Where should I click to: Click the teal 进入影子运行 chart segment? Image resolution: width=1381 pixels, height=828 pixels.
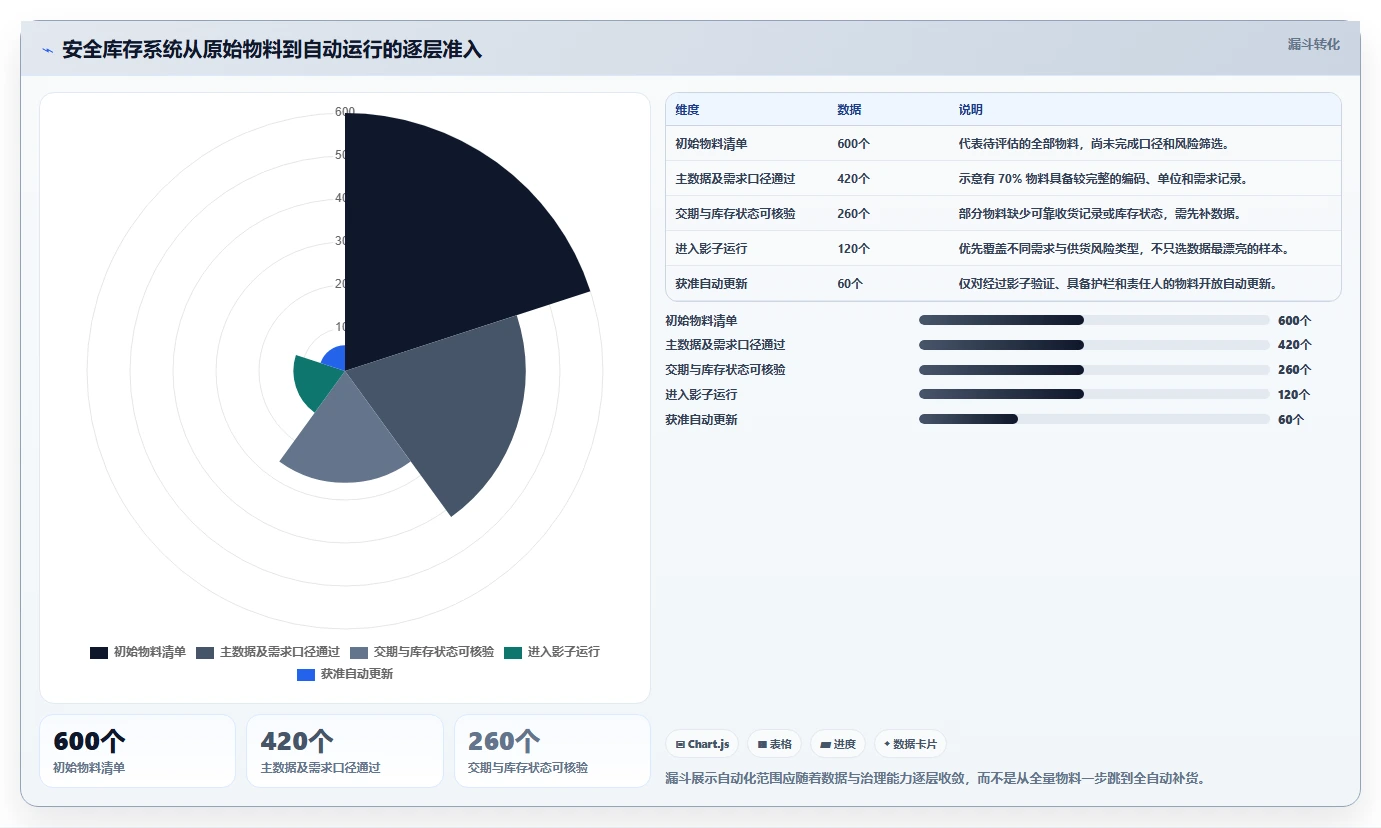coord(315,380)
